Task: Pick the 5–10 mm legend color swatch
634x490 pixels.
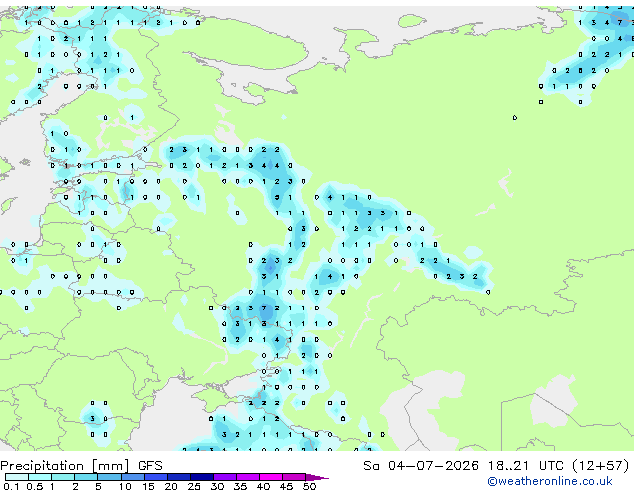Action: pyautogui.click(x=110, y=477)
